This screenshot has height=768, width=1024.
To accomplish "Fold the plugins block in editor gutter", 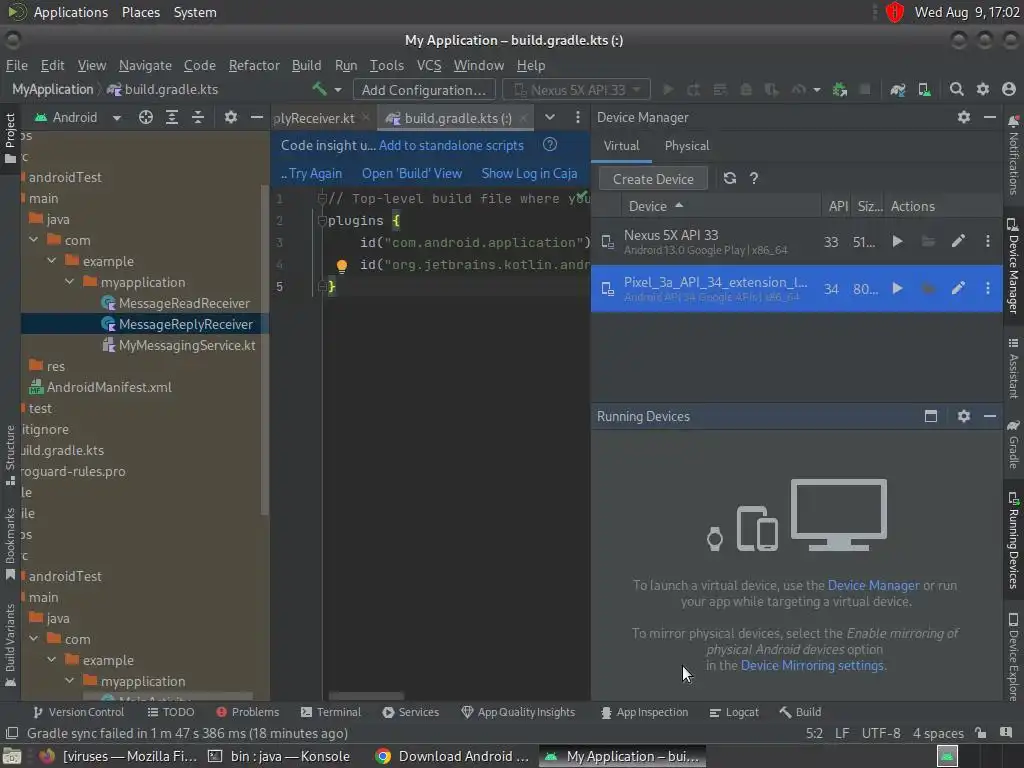I will pyautogui.click(x=322, y=221).
